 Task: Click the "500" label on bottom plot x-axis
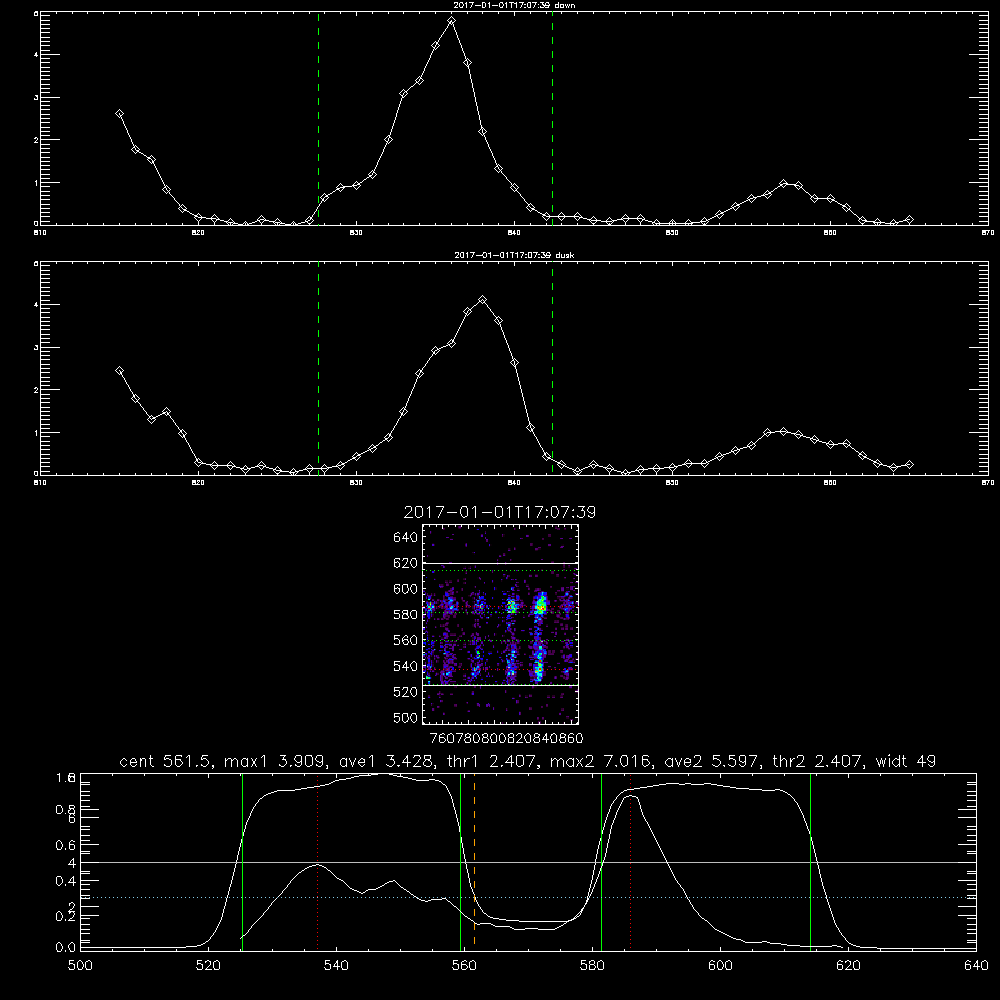pos(80,966)
